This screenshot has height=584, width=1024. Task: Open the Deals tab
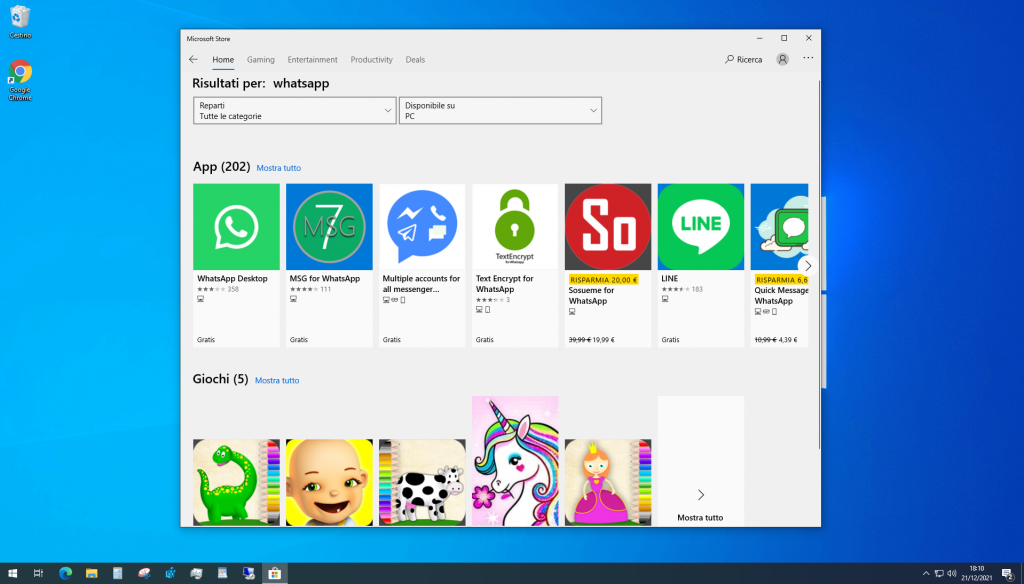point(415,60)
